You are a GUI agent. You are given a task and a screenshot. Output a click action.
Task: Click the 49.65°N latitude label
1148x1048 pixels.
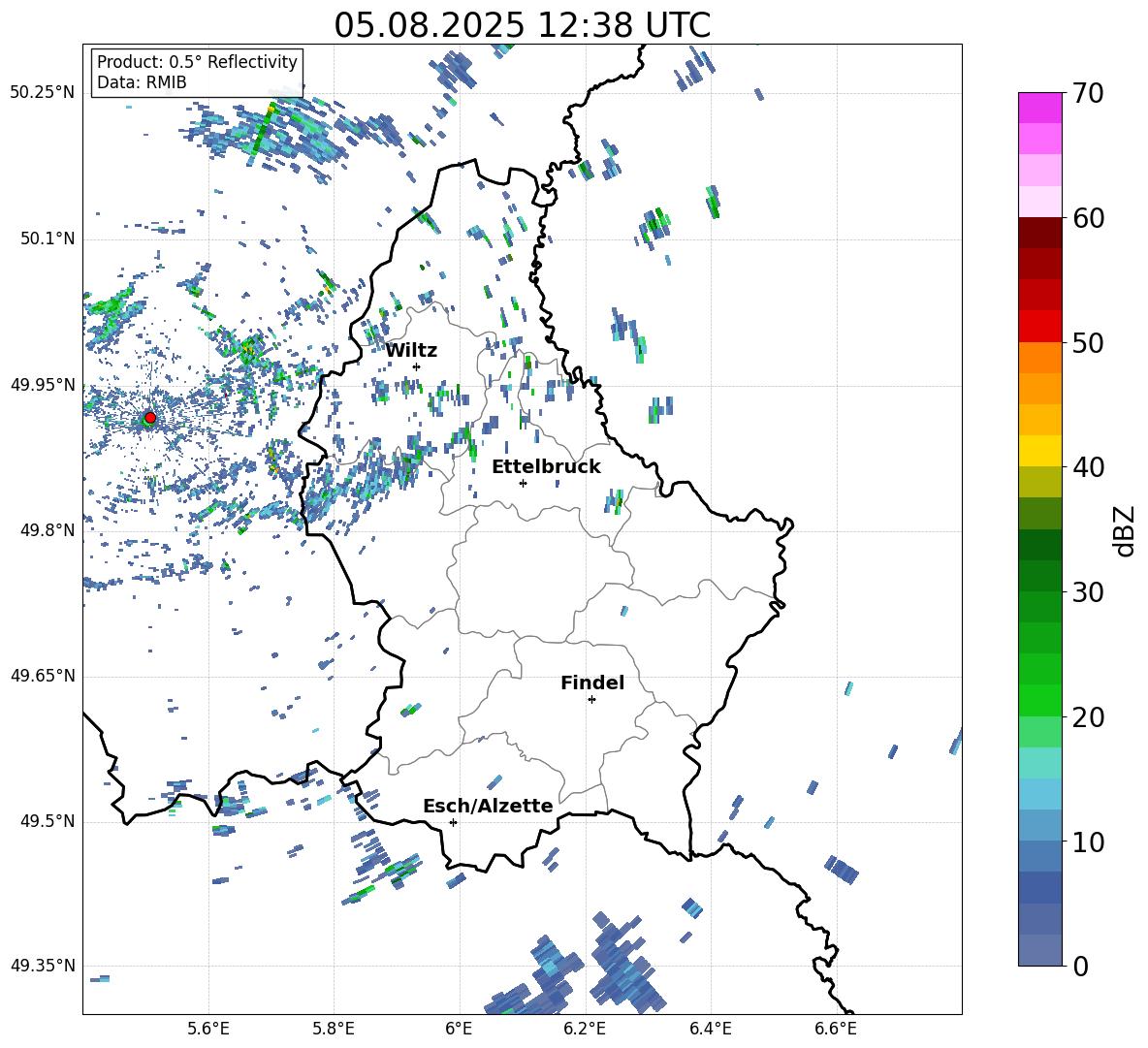43,676
